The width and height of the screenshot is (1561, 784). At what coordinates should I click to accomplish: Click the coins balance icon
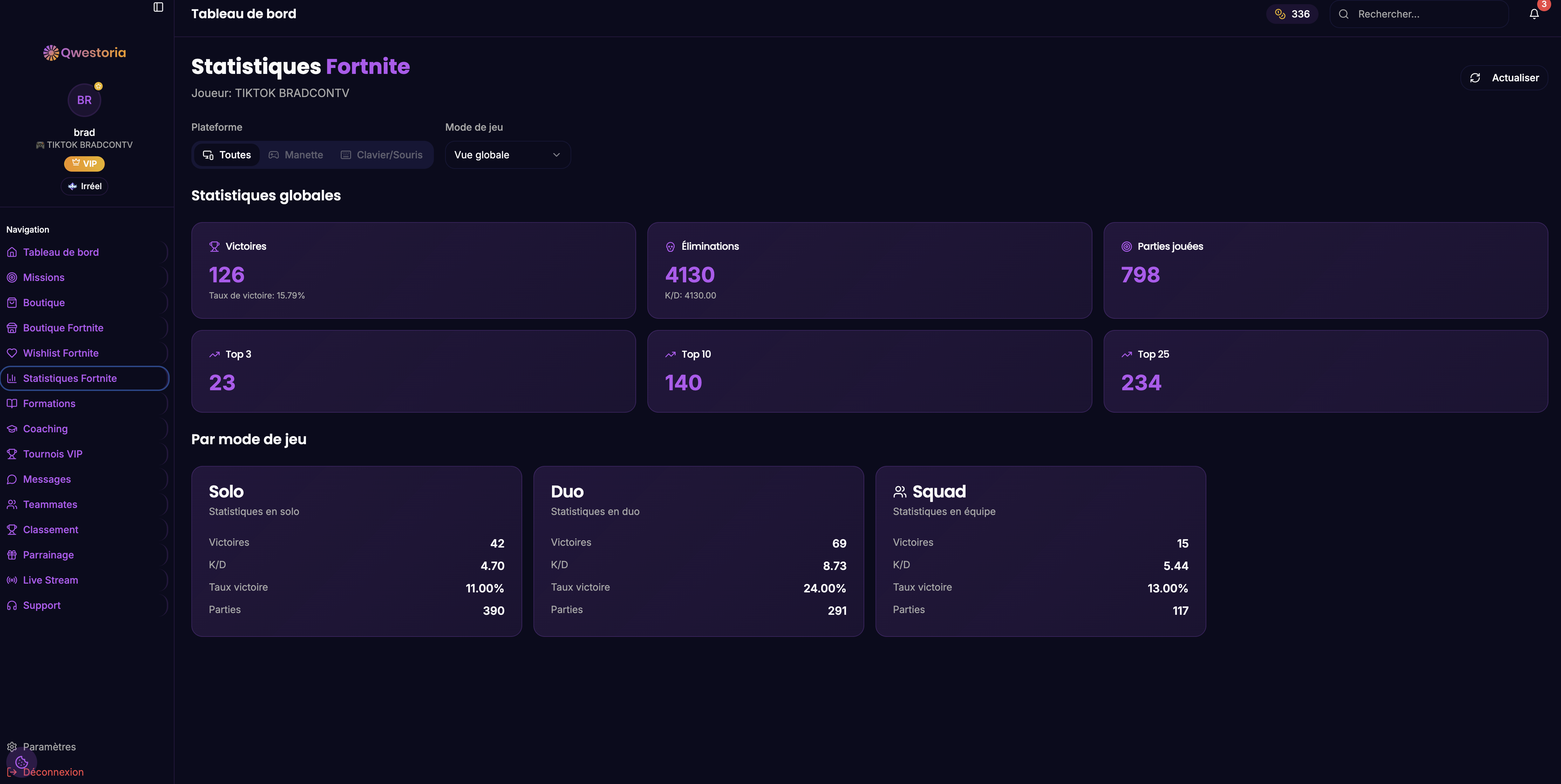pyautogui.click(x=1280, y=14)
